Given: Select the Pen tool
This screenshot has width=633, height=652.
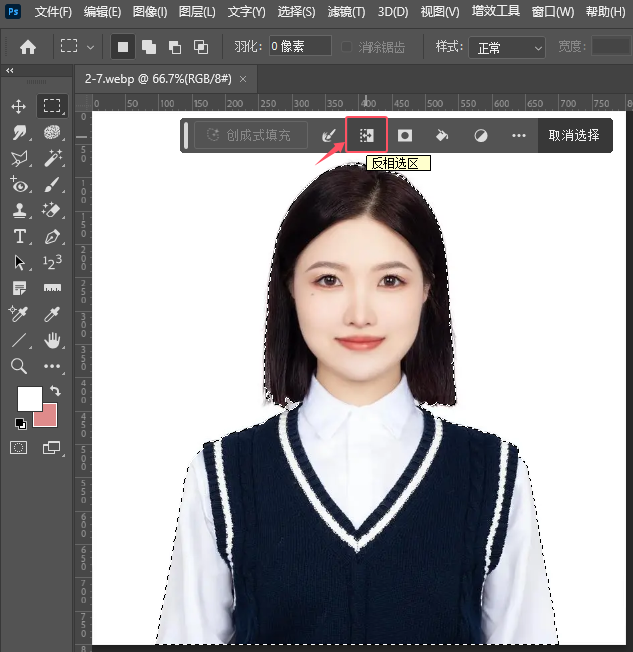Looking at the screenshot, I should [52, 237].
